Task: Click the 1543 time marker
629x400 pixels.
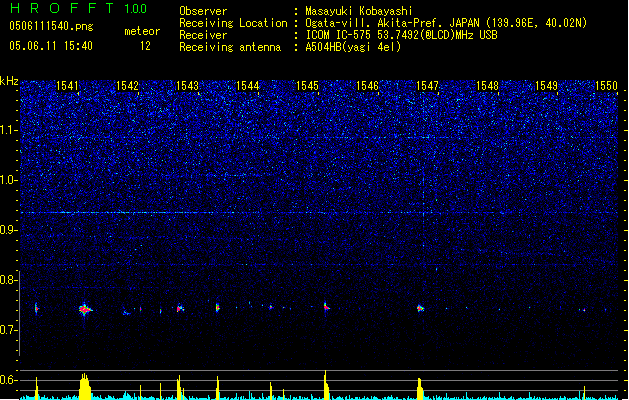Action: pos(187,86)
